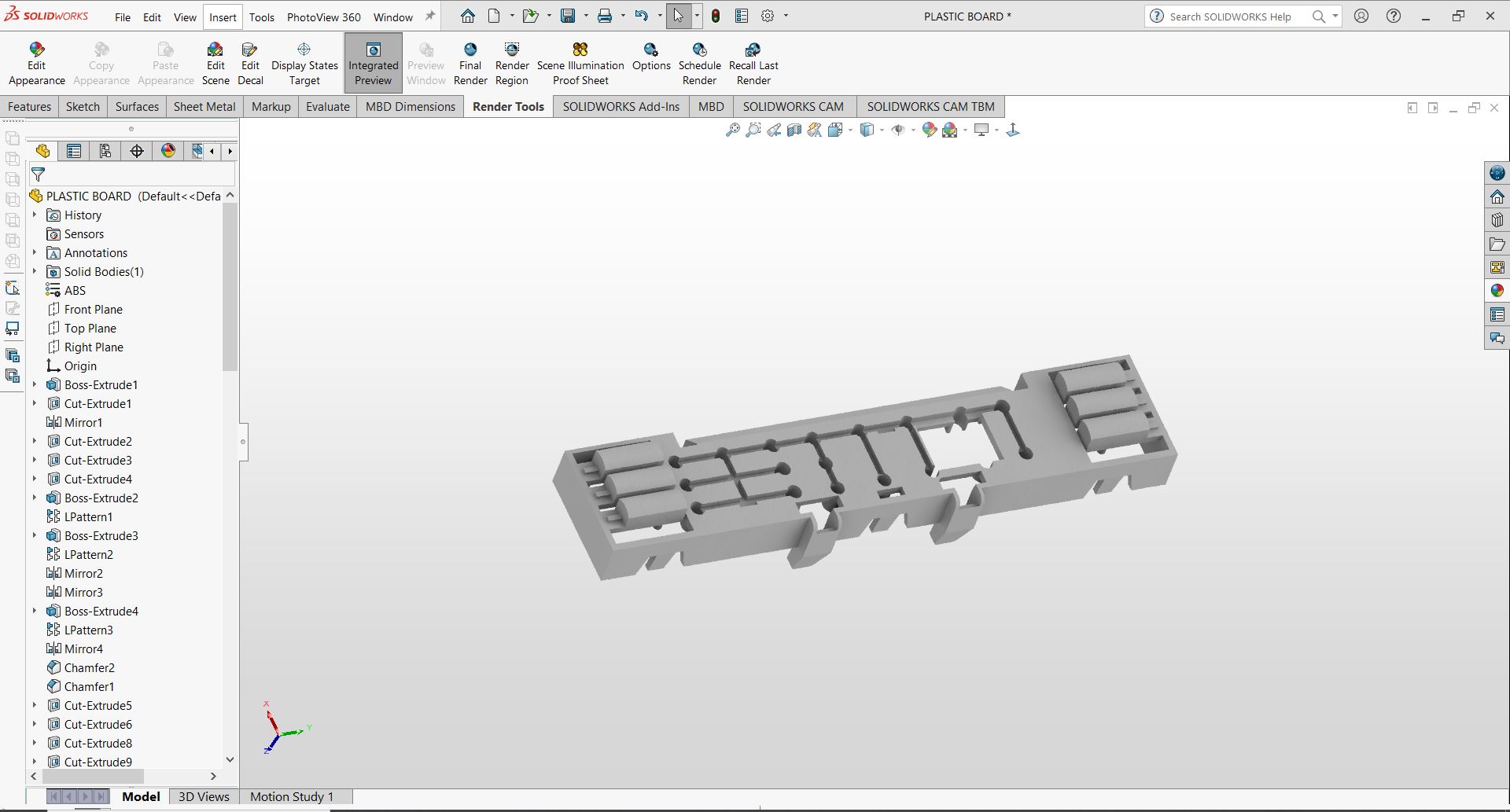
Task: Click the Home icon in title bar
Action: (468, 16)
